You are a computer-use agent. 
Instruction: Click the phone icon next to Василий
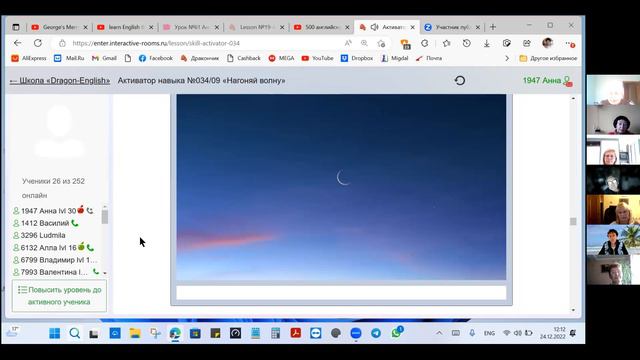coord(75,223)
